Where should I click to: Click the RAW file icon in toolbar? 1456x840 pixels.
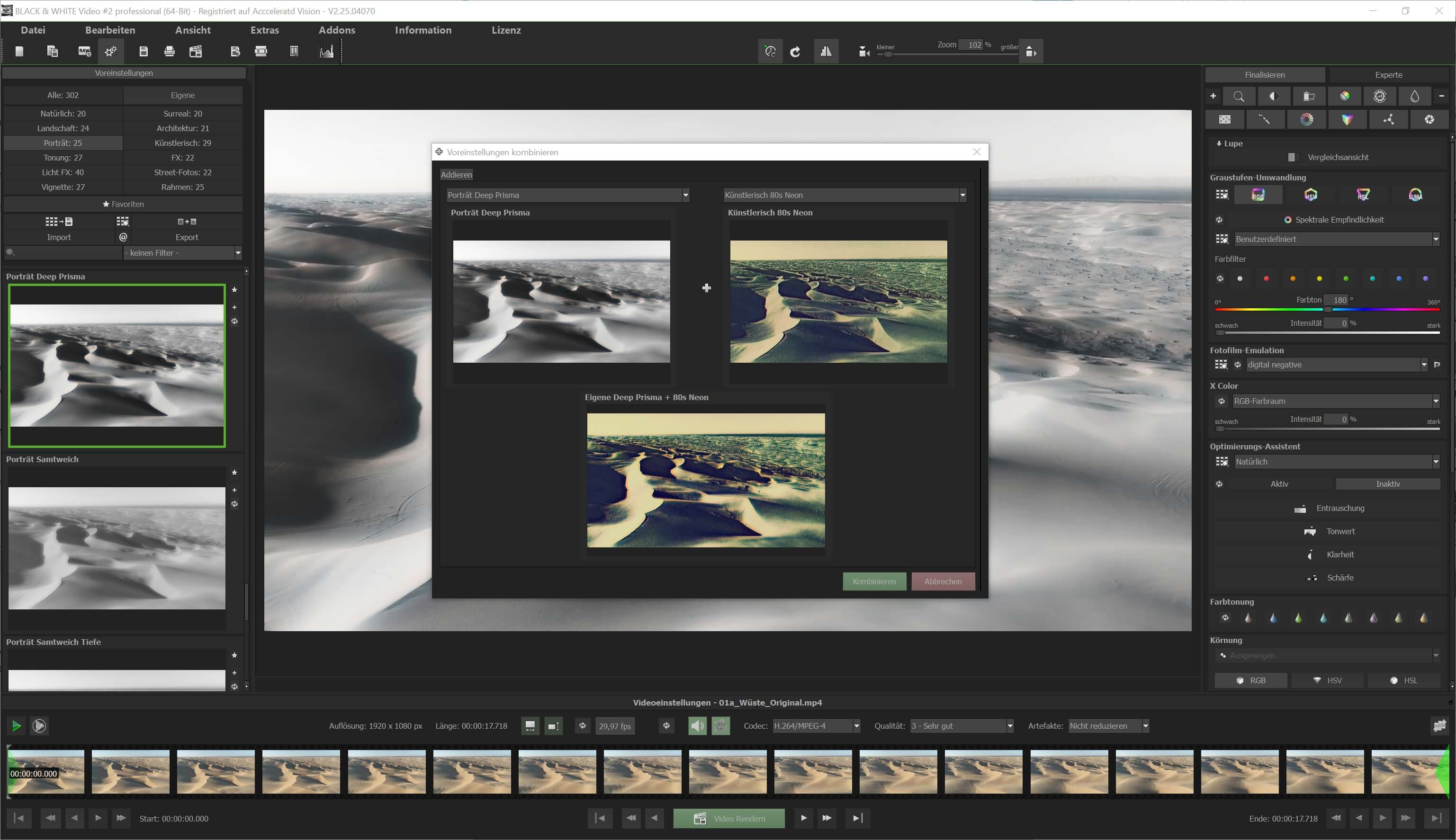[84, 52]
